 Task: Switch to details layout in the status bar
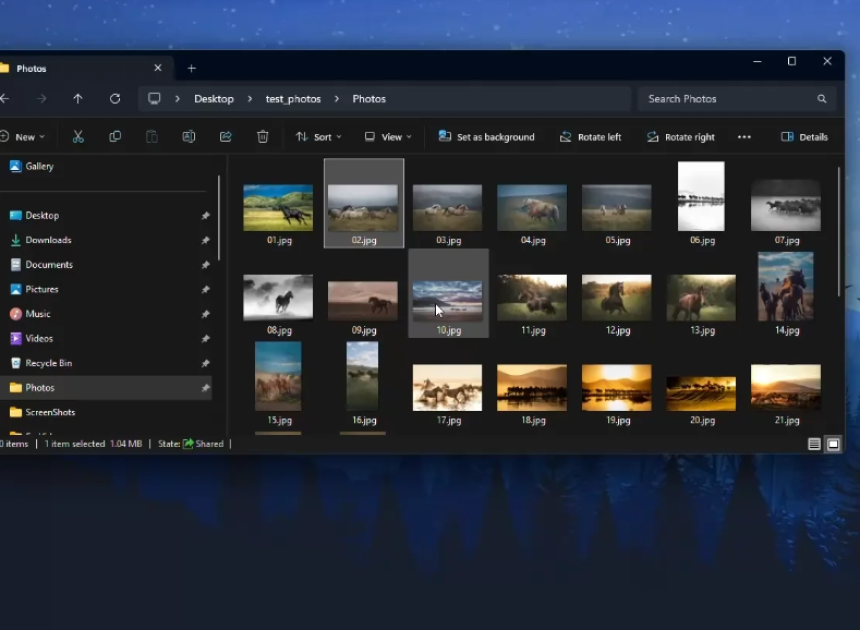click(x=814, y=443)
